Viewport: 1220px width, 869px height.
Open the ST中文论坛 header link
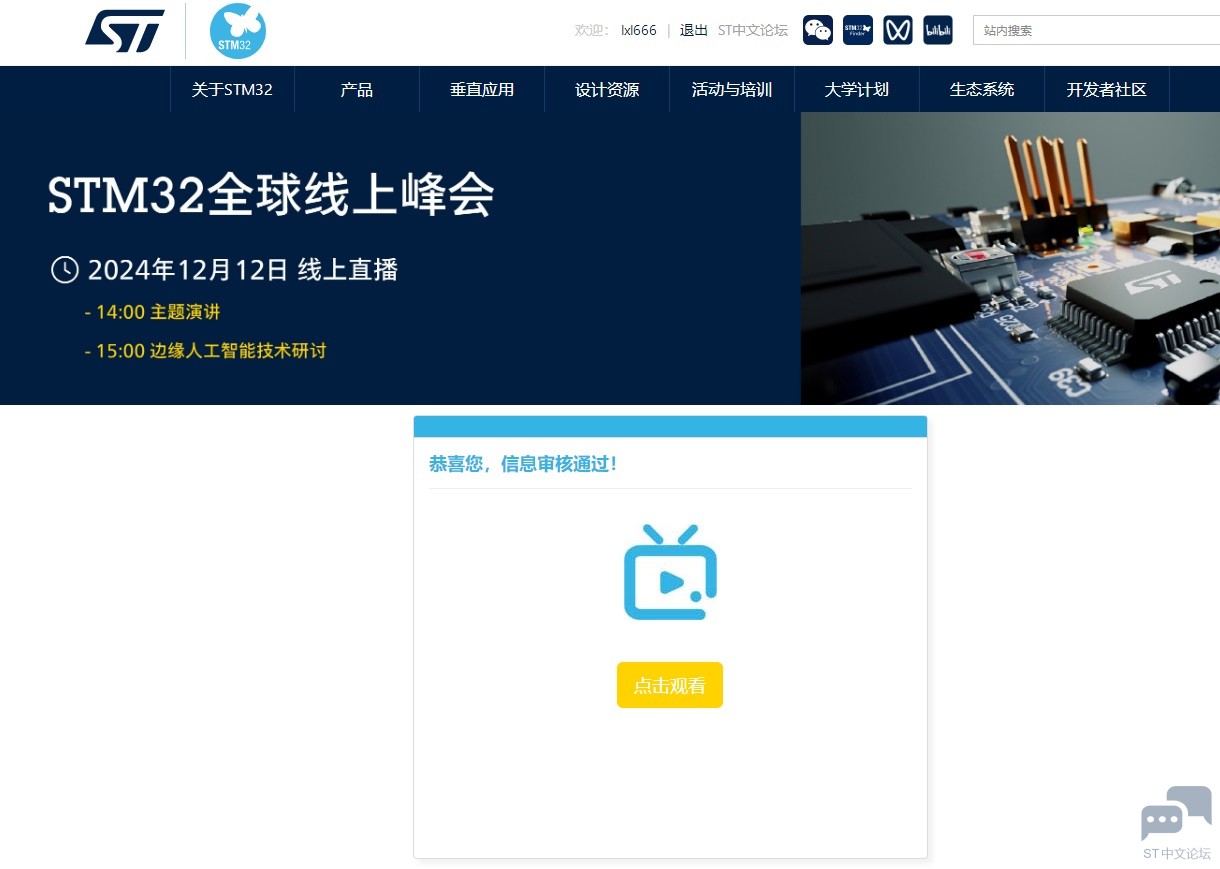pos(753,30)
